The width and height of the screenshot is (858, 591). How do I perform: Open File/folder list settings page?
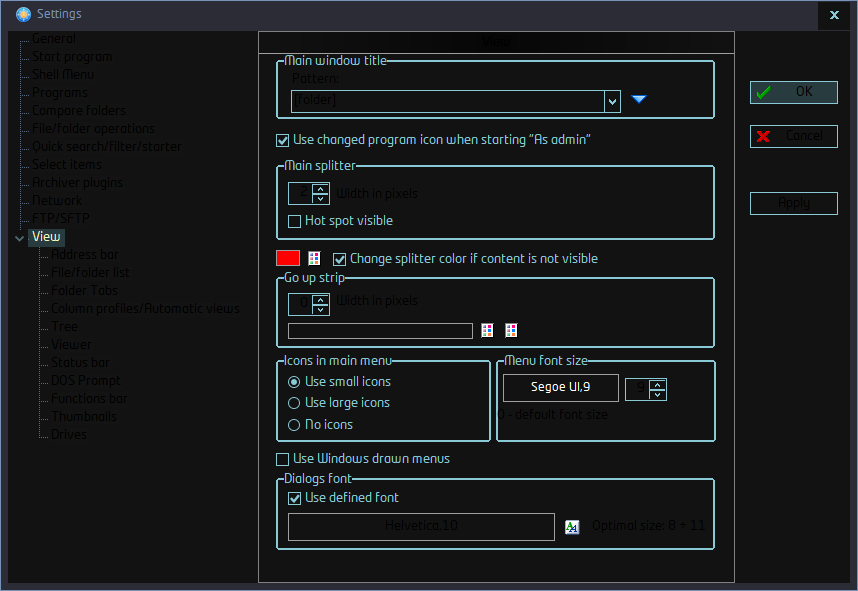[x=90, y=273]
